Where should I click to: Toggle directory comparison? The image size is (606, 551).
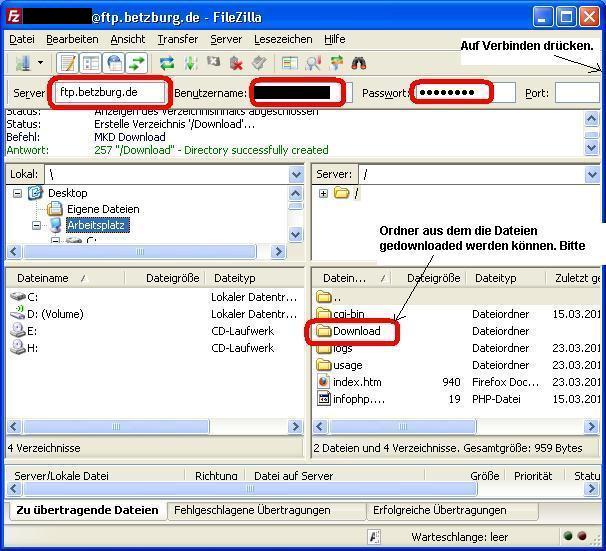pos(289,63)
